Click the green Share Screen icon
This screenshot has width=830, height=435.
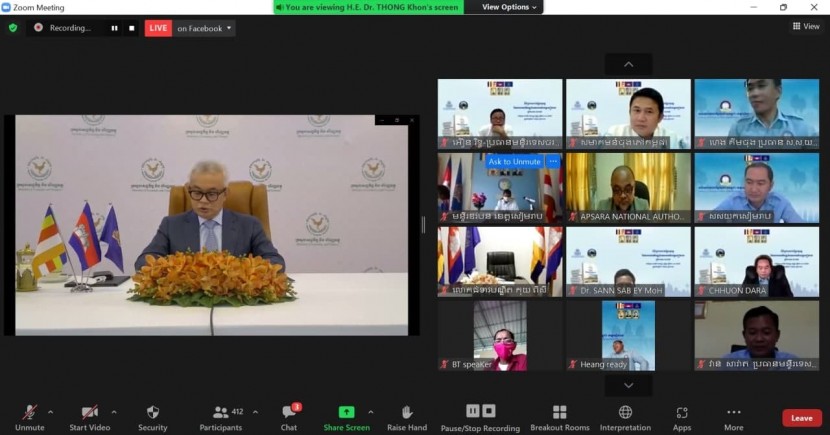click(x=346, y=412)
